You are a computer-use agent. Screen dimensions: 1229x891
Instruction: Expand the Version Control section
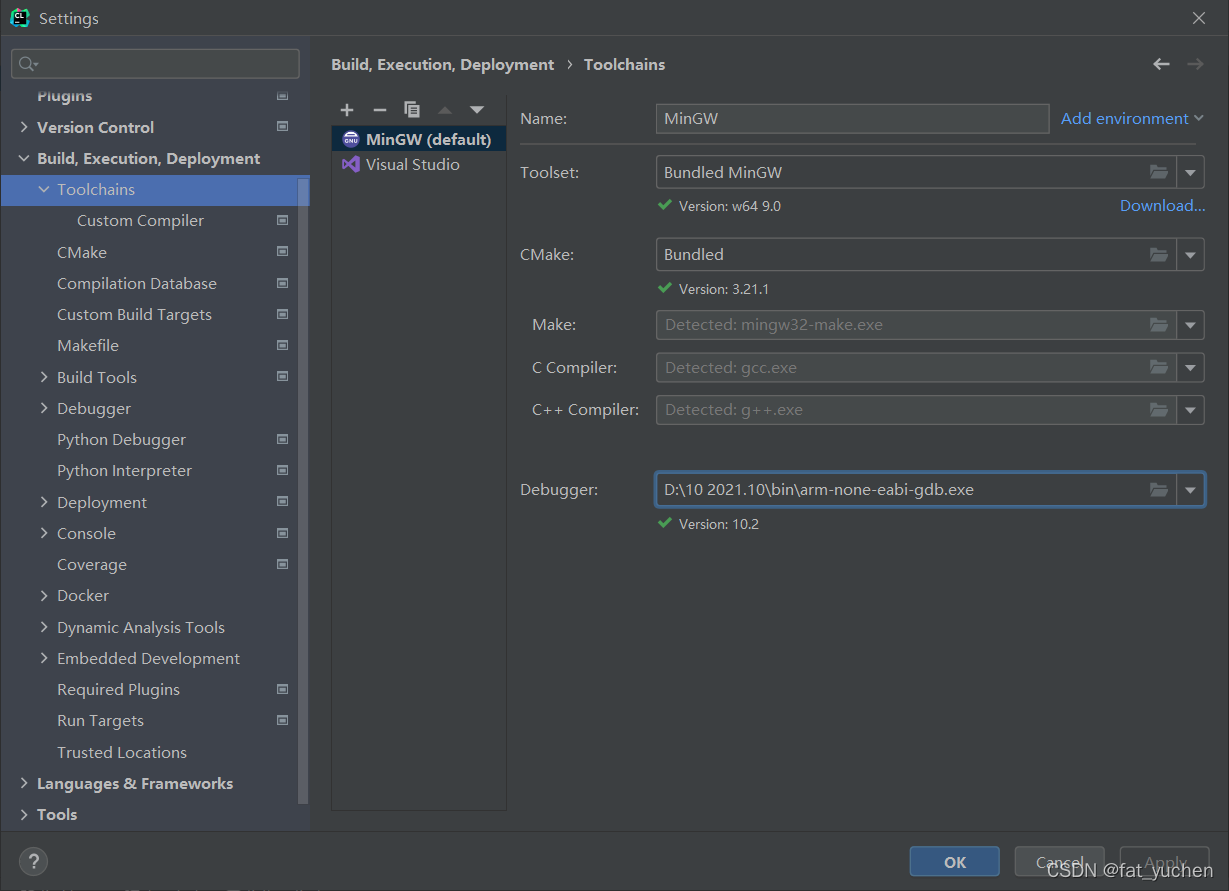(24, 127)
